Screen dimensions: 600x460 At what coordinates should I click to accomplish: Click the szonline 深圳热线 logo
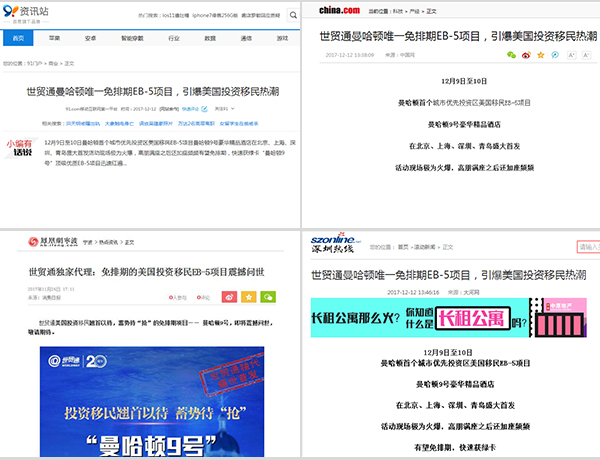point(336,243)
